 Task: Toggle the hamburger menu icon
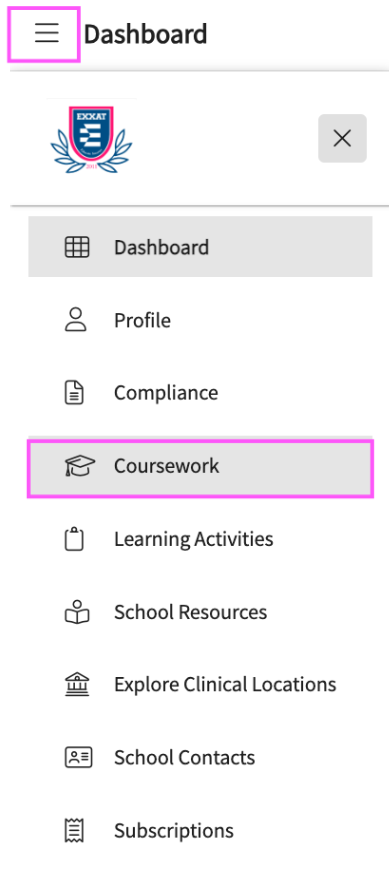pos(46,34)
